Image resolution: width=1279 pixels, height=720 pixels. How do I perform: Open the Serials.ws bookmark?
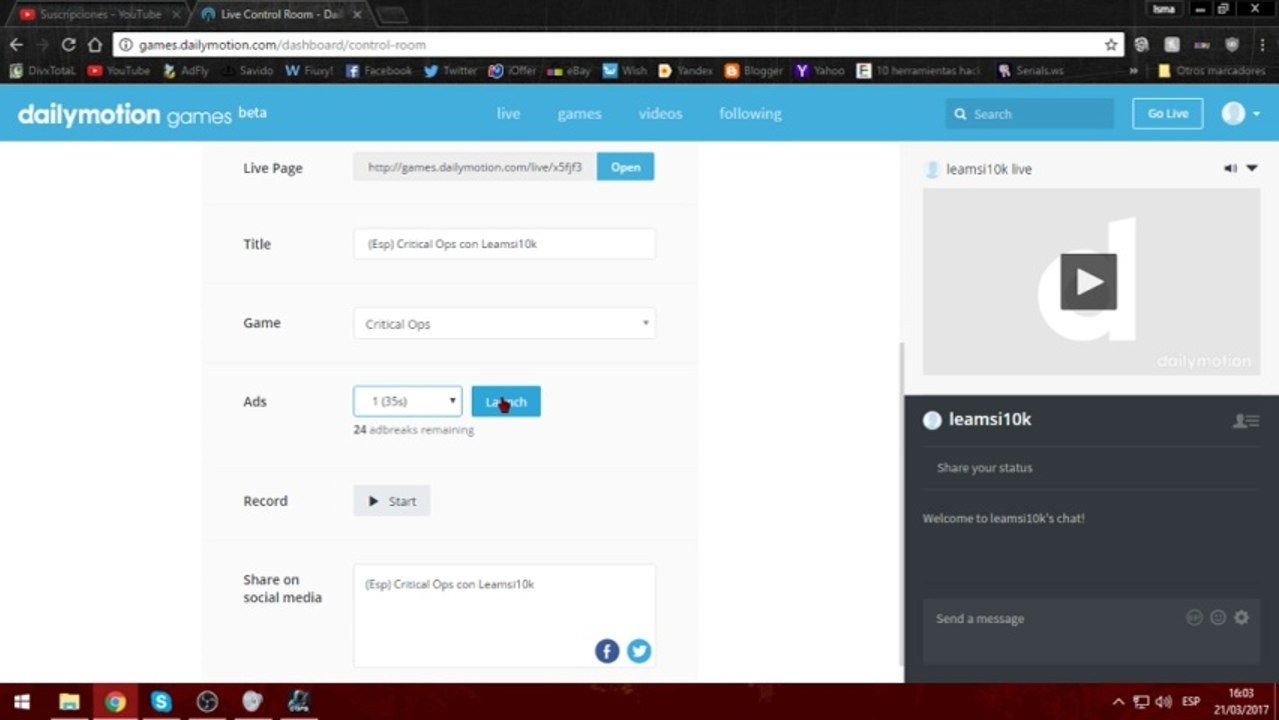pyautogui.click(x=1031, y=71)
